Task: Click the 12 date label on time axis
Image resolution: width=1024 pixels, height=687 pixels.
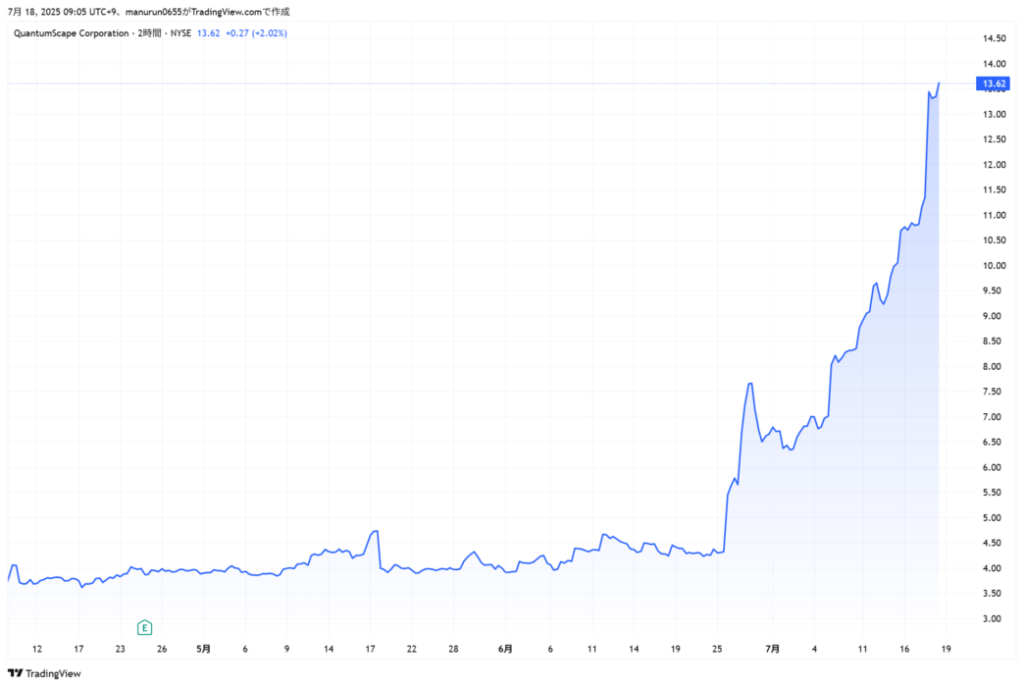Action: point(37,648)
